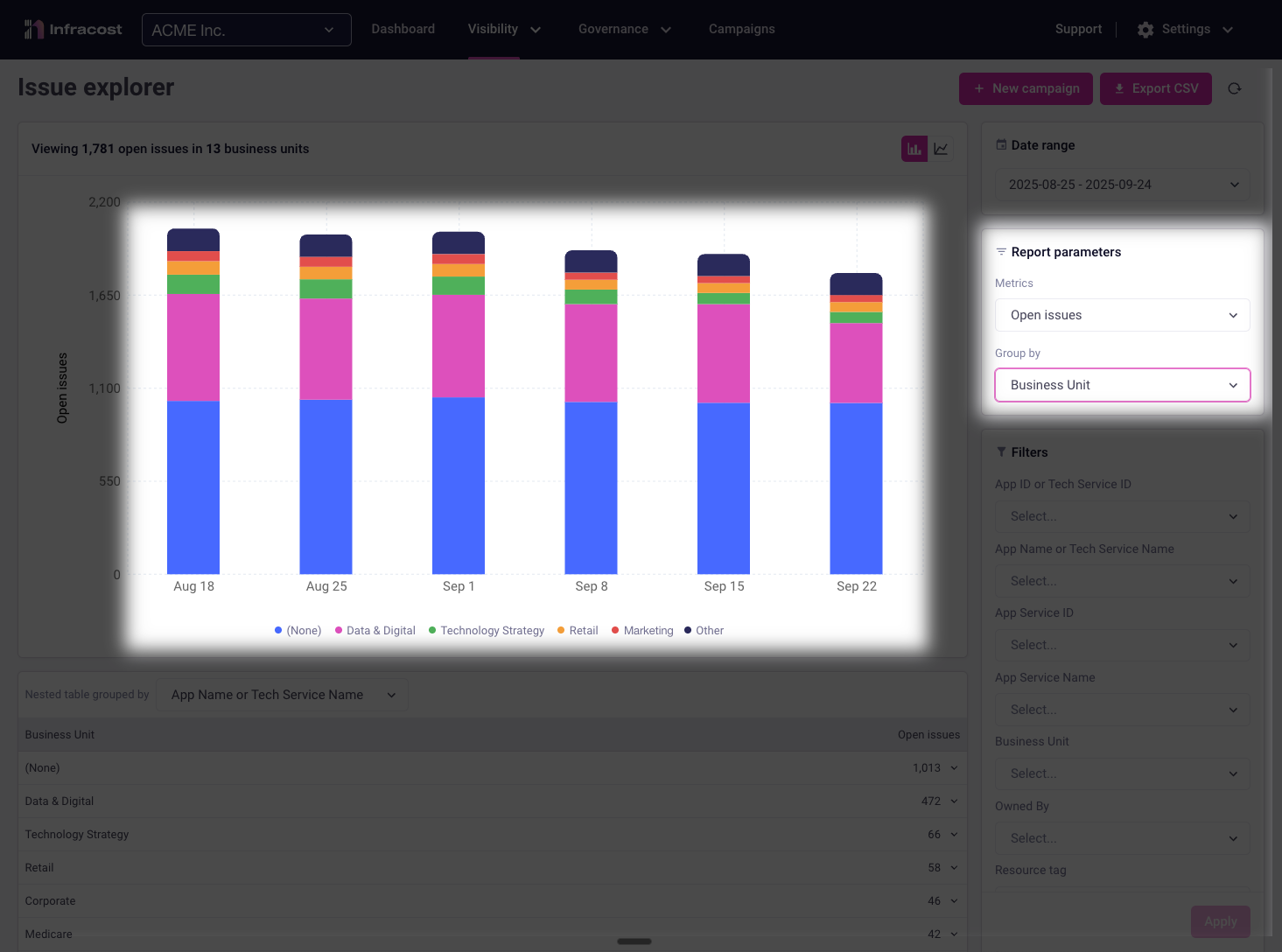Click the Report parameters icon
1282x952 pixels.
(1001, 252)
